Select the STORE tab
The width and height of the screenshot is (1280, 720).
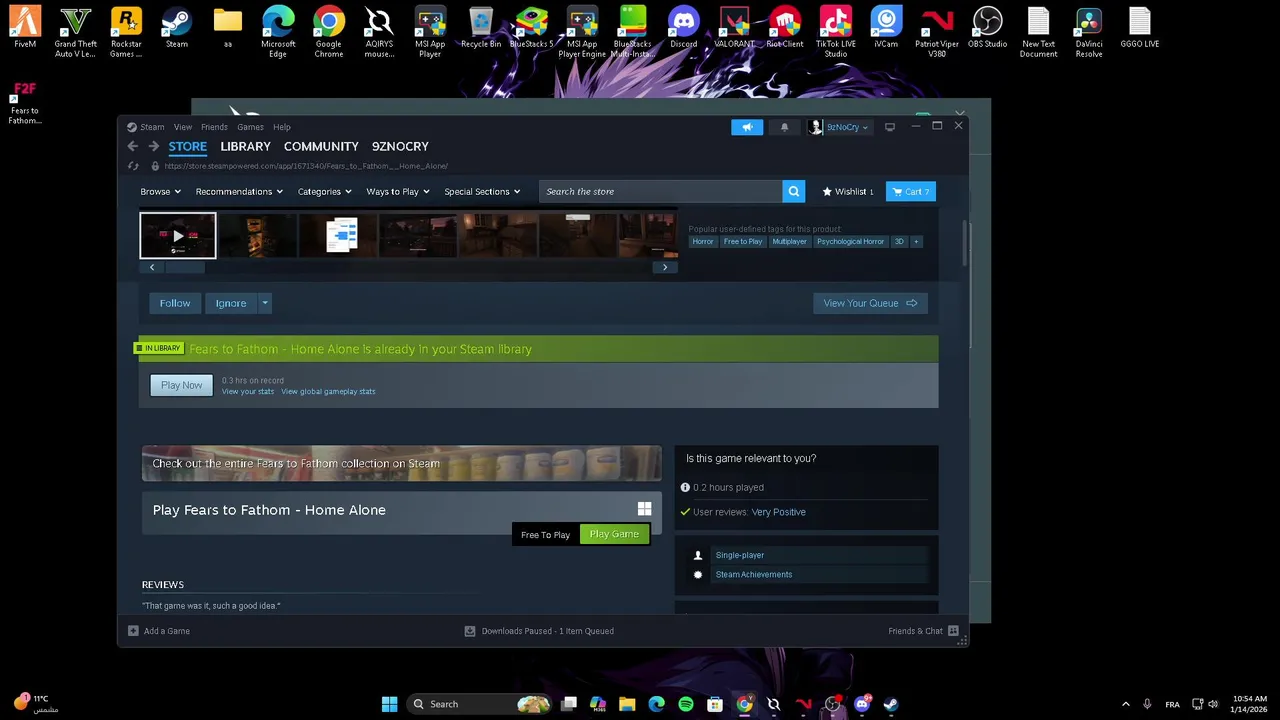[x=187, y=146]
